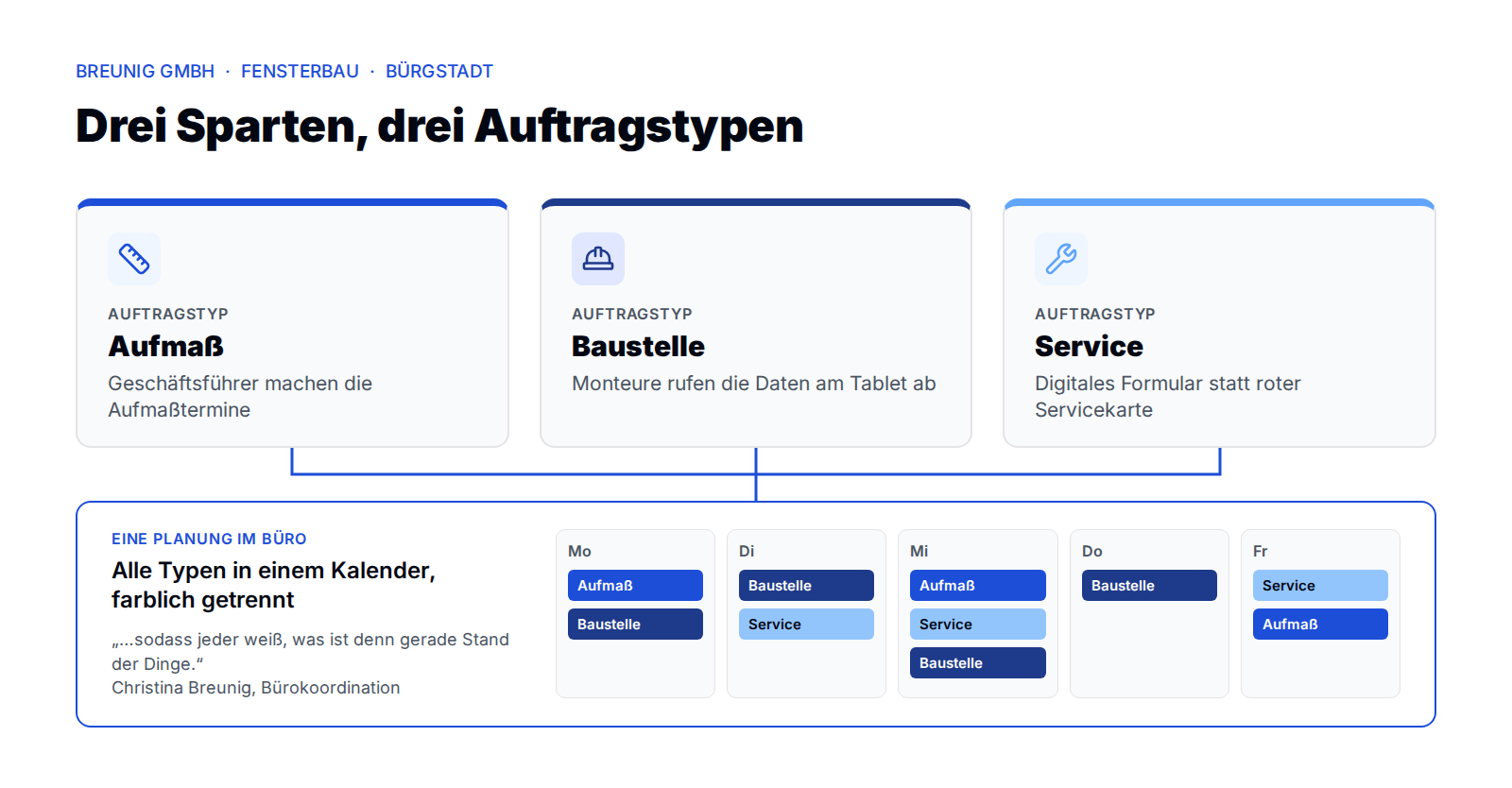Click "Monteure rufen die Daten am Tablet ab"
Image resolution: width=1512 pixels, height=788 pixels.
[x=754, y=384]
